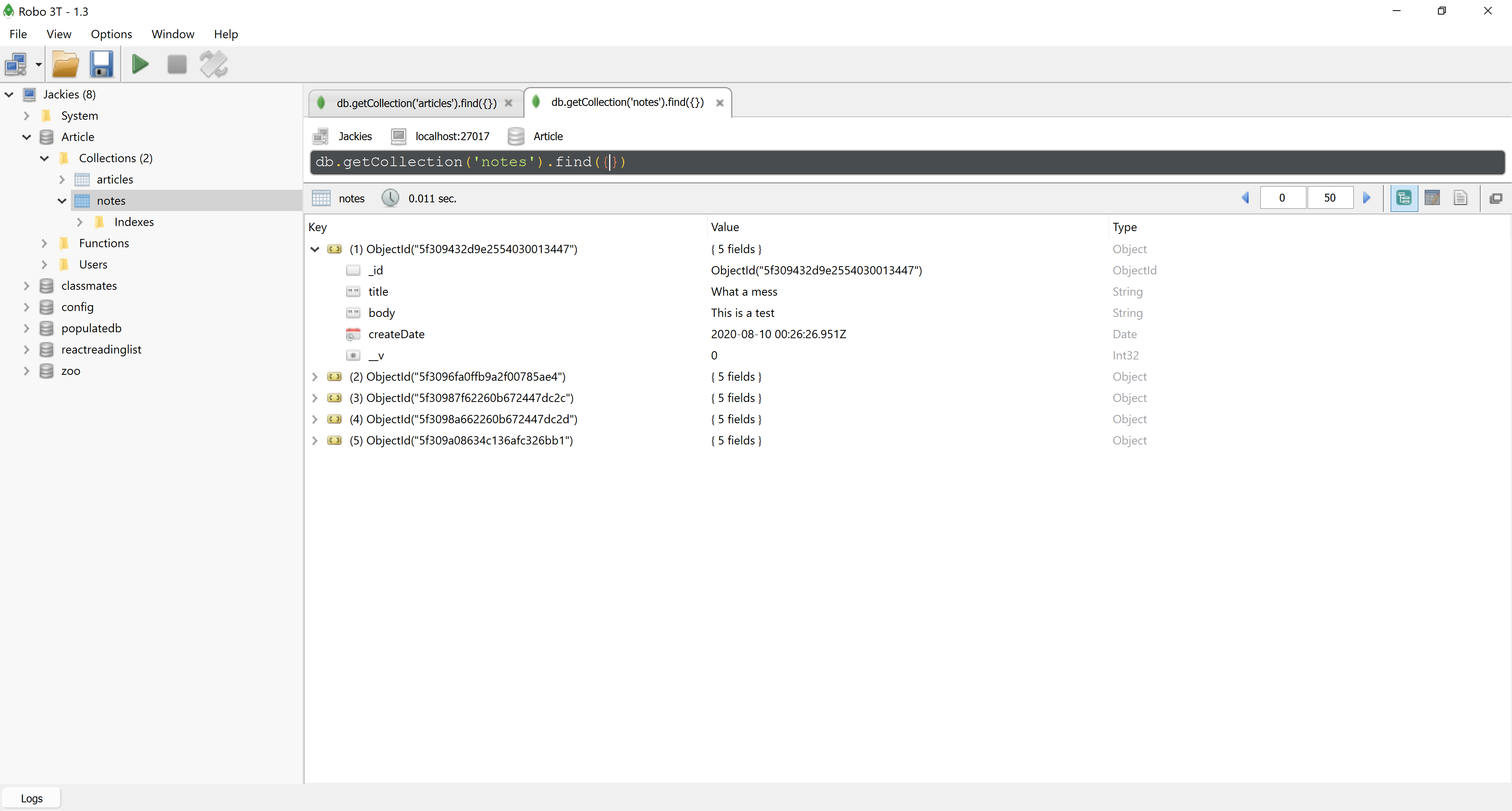
Task: Stop execution with gray stop icon
Action: click(177, 65)
